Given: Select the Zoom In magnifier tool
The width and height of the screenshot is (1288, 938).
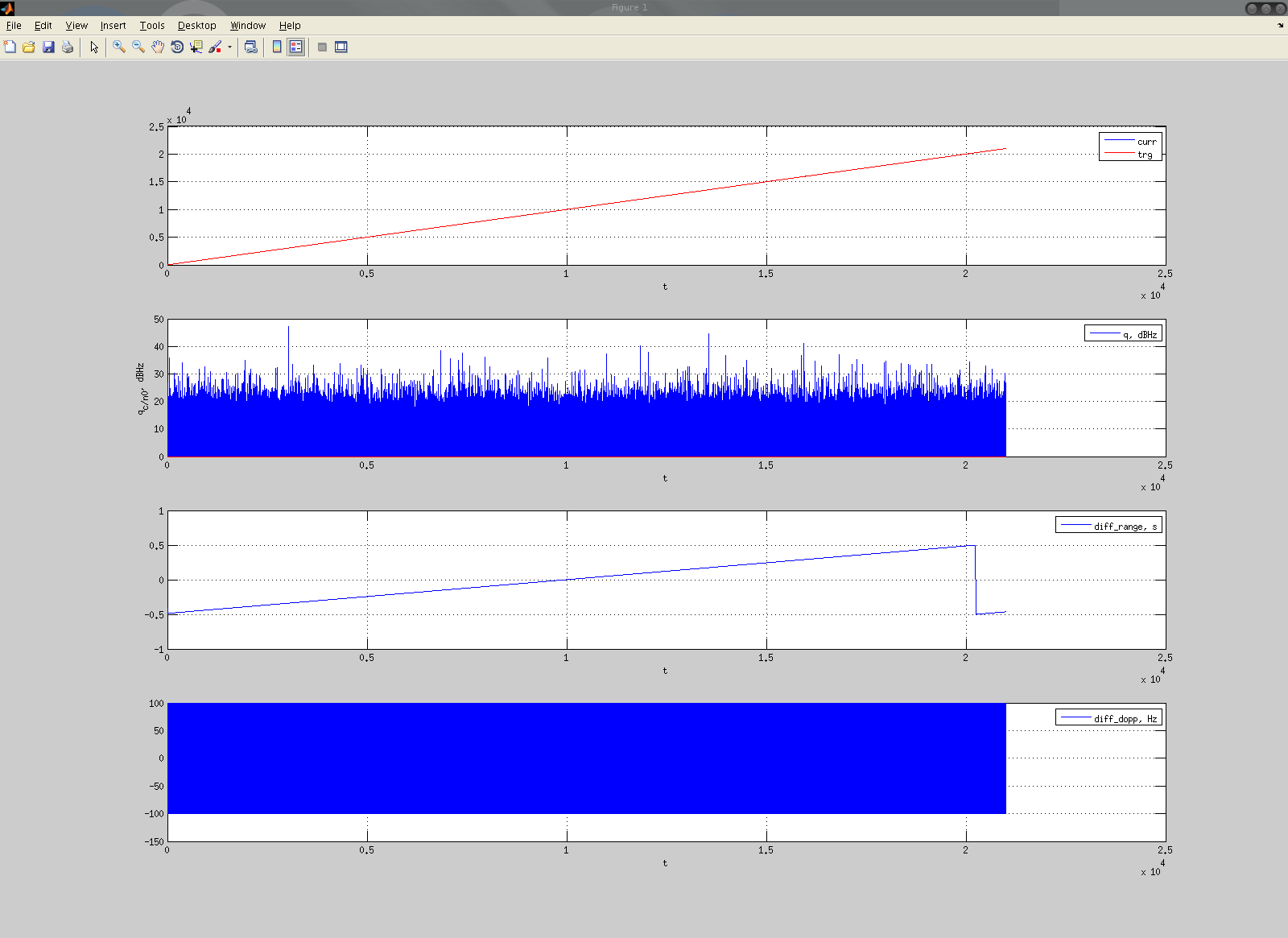Looking at the screenshot, I should [x=119, y=47].
